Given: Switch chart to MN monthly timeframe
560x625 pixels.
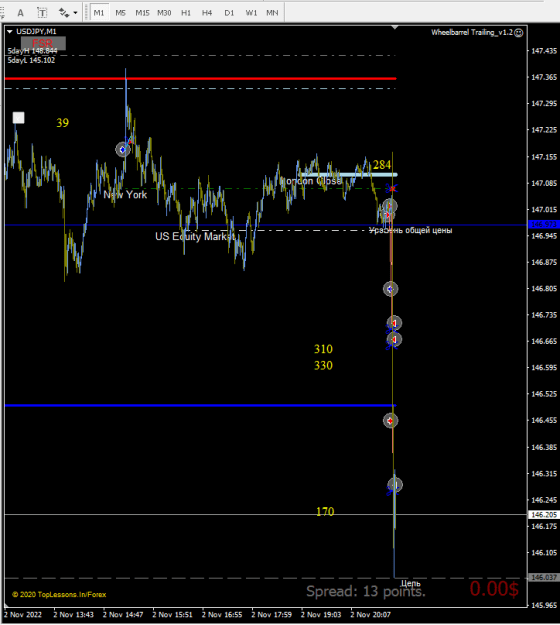Looking at the screenshot, I should [272, 13].
